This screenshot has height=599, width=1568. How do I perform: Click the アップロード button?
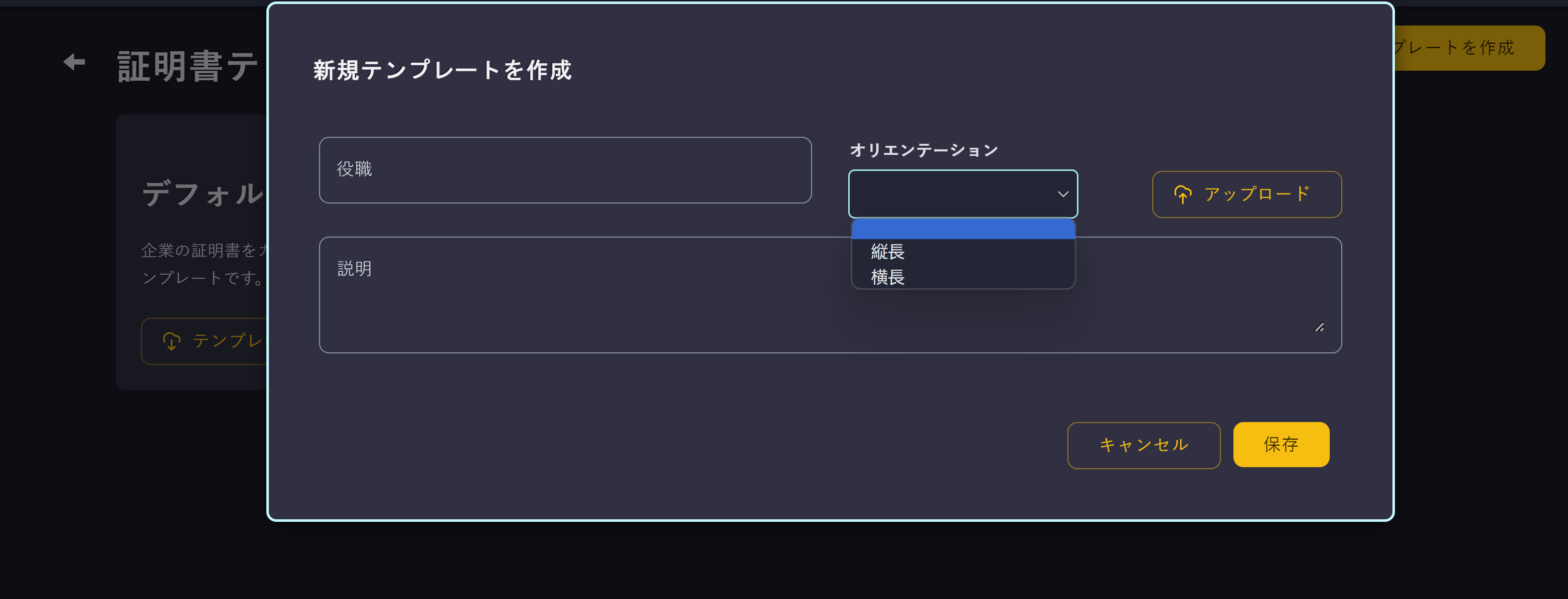tap(1246, 194)
